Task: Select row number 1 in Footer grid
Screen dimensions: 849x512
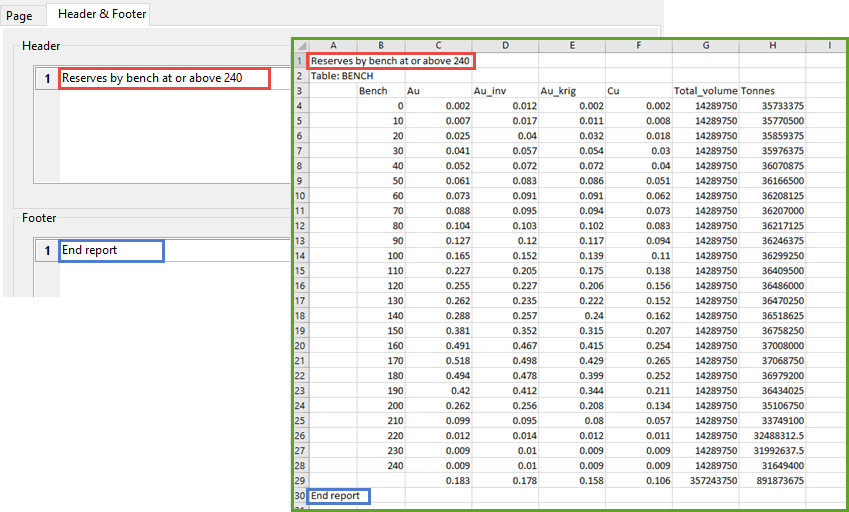Action: tap(46, 251)
